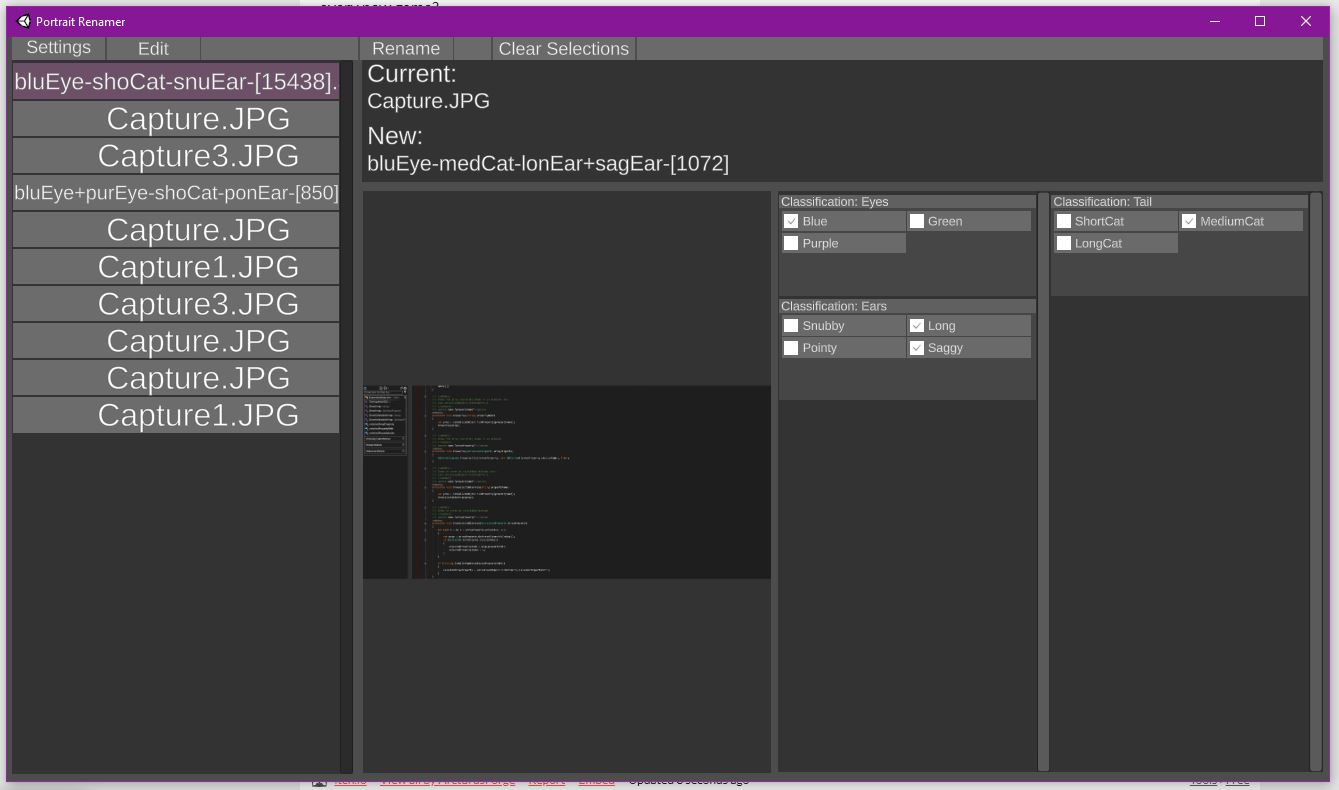Select the bluEye-shoCat-snuEar-[15438] file
Image resolution: width=1339 pixels, height=790 pixels.
pos(175,81)
